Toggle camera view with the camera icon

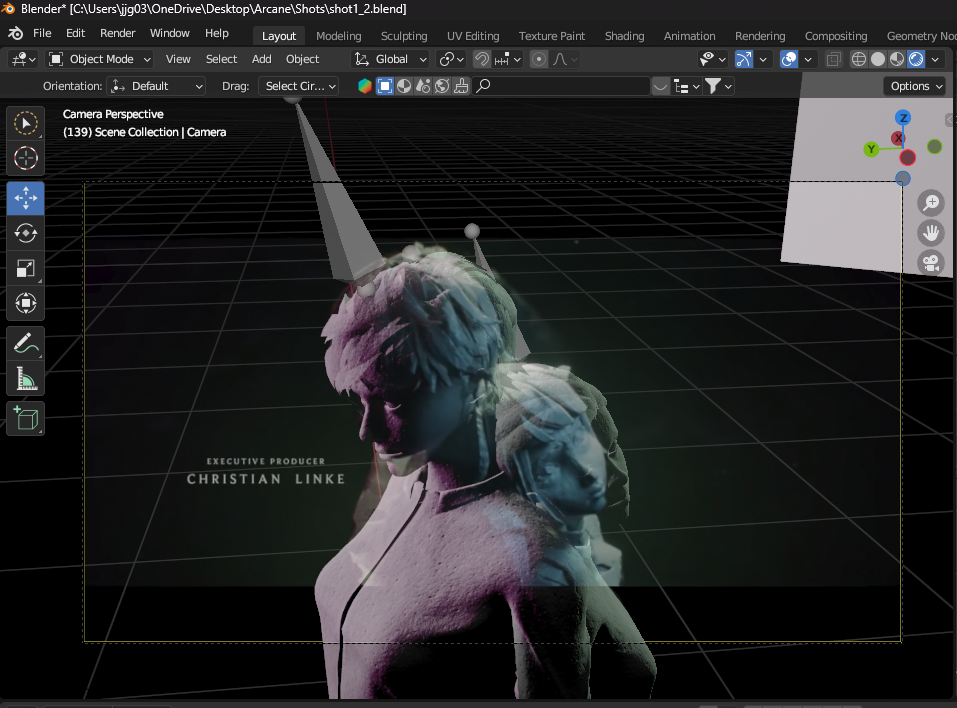[x=931, y=263]
